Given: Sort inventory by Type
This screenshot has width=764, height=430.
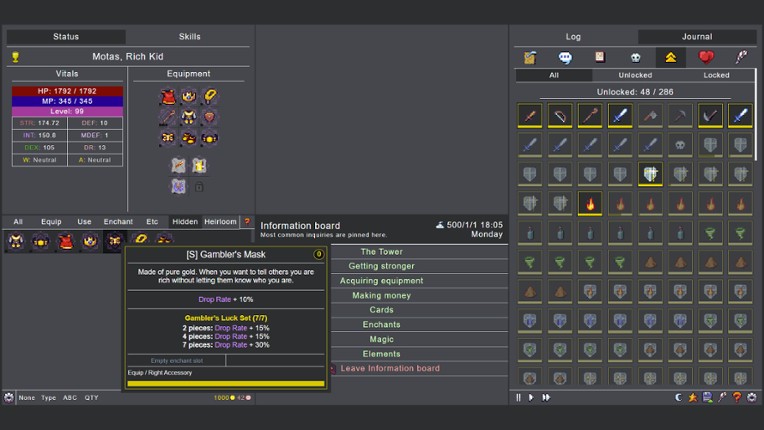Looking at the screenshot, I should tap(48, 398).
